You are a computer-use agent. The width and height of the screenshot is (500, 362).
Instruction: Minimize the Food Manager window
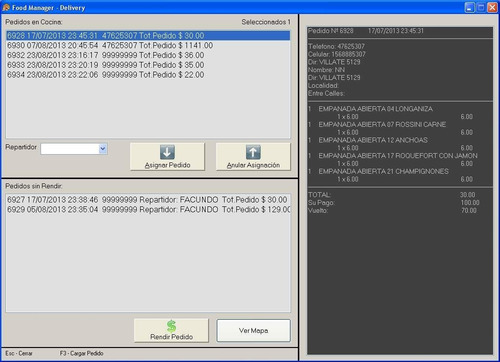click(x=470, y=7)
